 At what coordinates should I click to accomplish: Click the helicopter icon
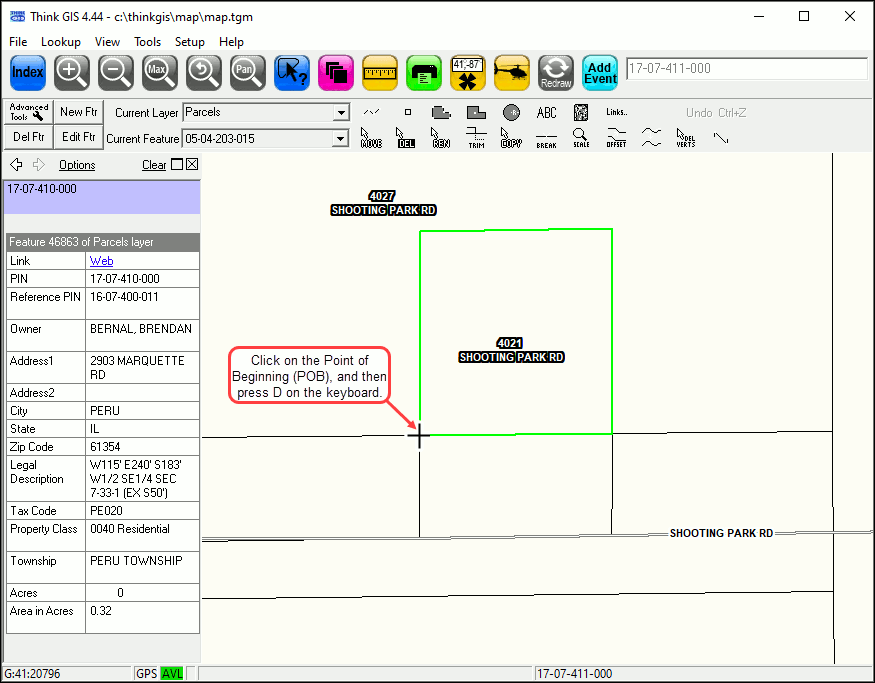512,72
